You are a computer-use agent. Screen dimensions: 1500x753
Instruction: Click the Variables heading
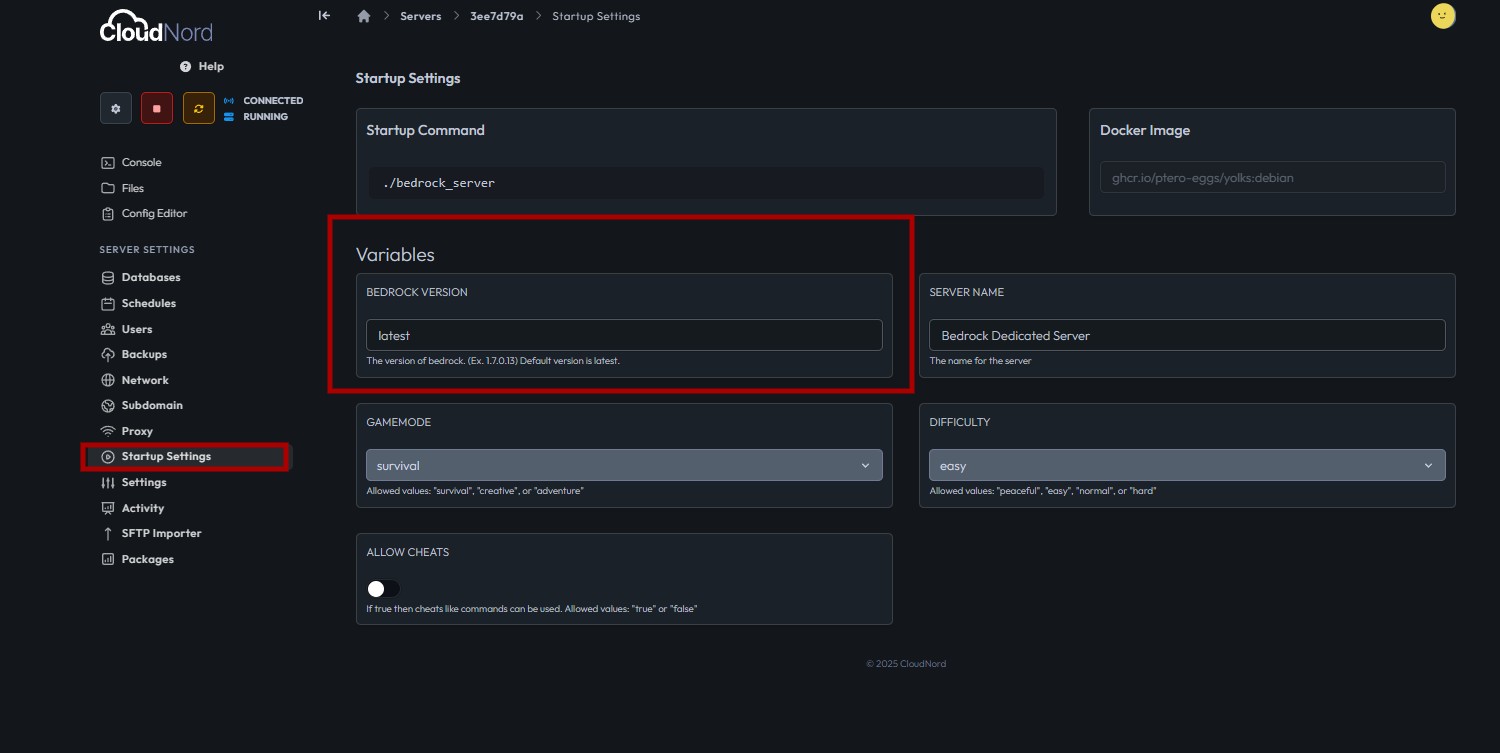pyautogui.click(x=396, y=255)
